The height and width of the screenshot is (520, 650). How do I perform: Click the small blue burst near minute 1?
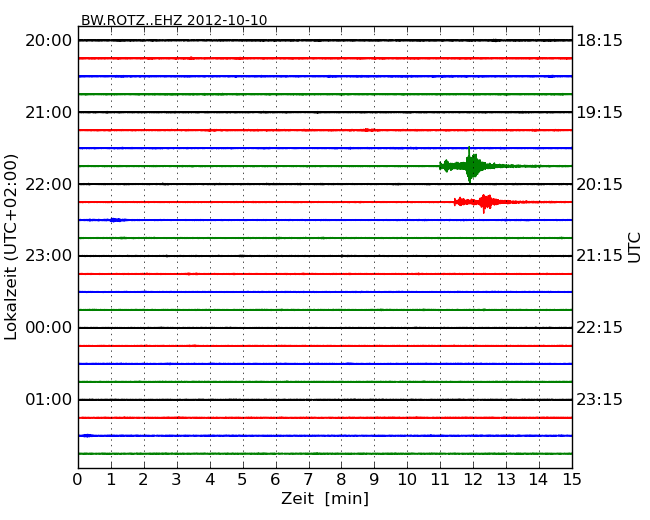tap(118, 220)
